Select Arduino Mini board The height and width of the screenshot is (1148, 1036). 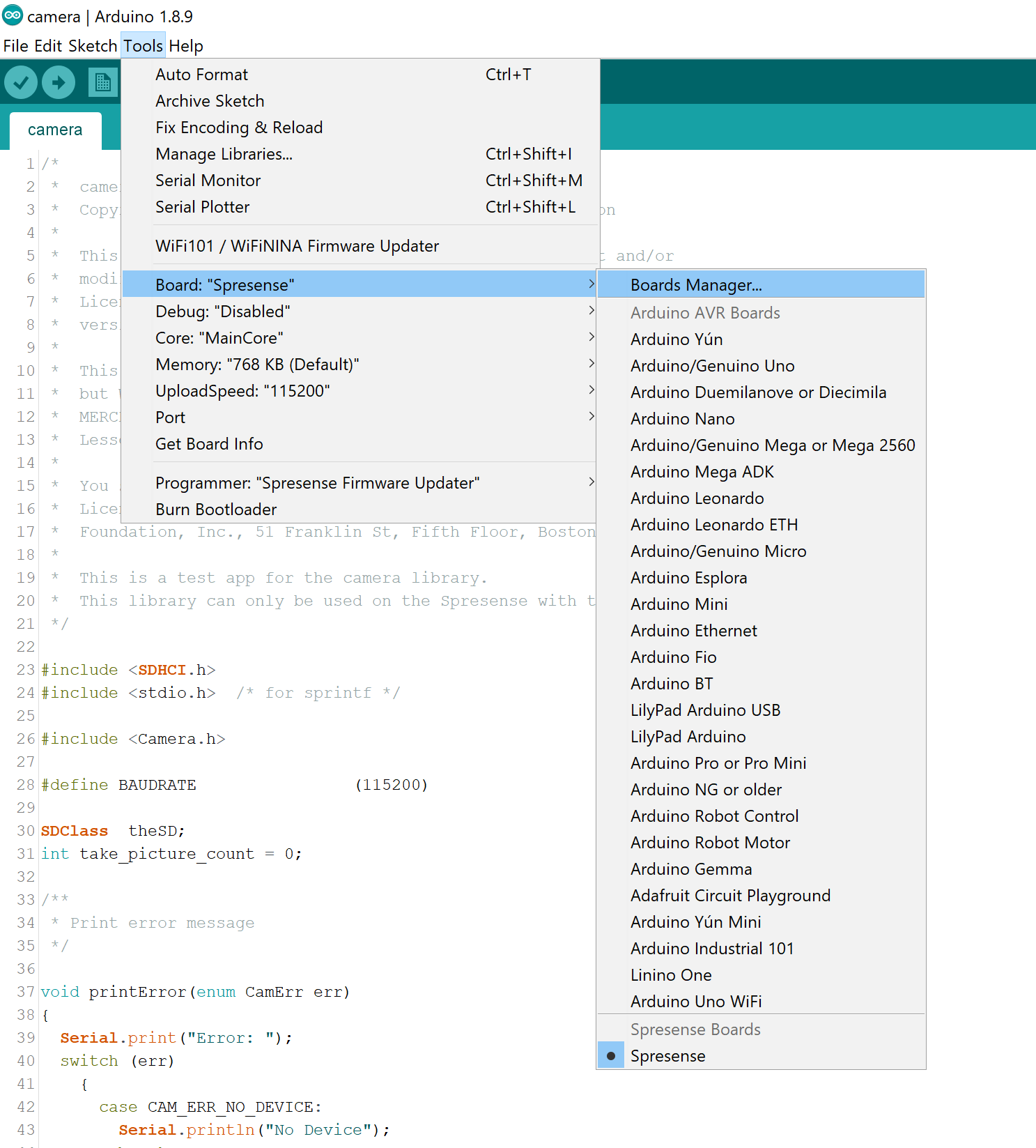coord(761,604)
